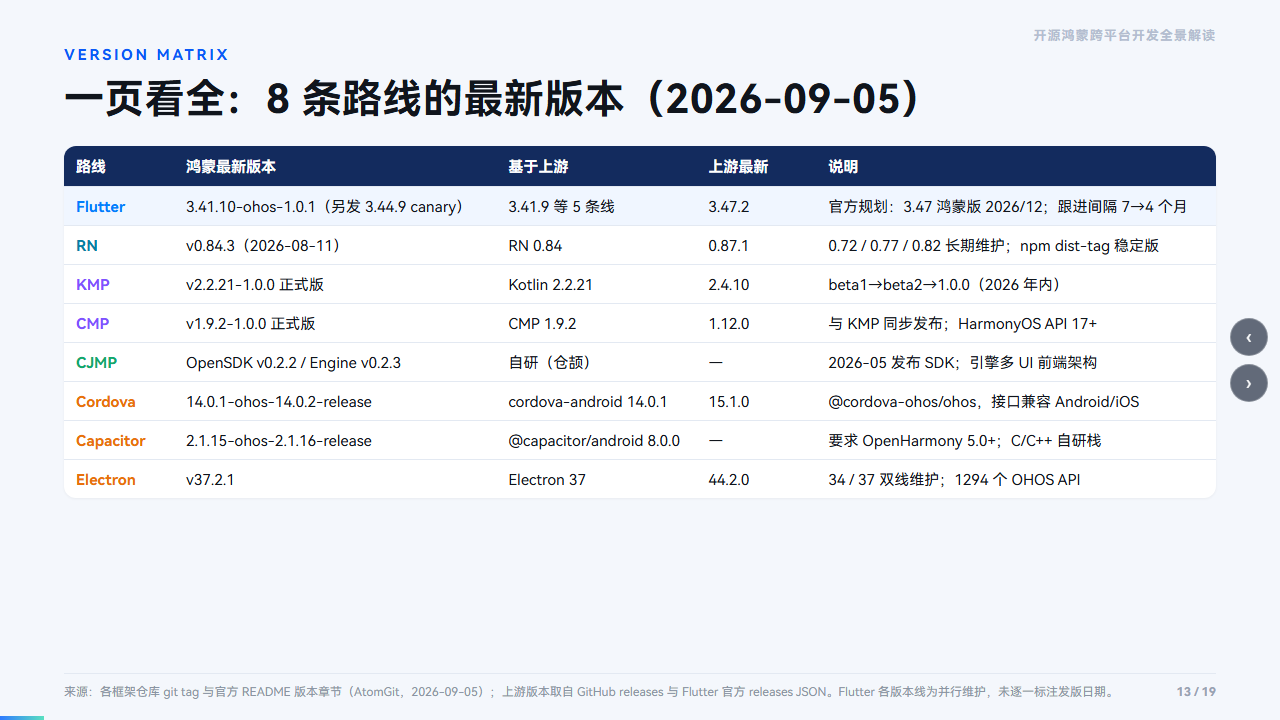Viewport: 1280px width, 720px height.
Task: Go to the previous slide arrow
Action: [1249, 337]
